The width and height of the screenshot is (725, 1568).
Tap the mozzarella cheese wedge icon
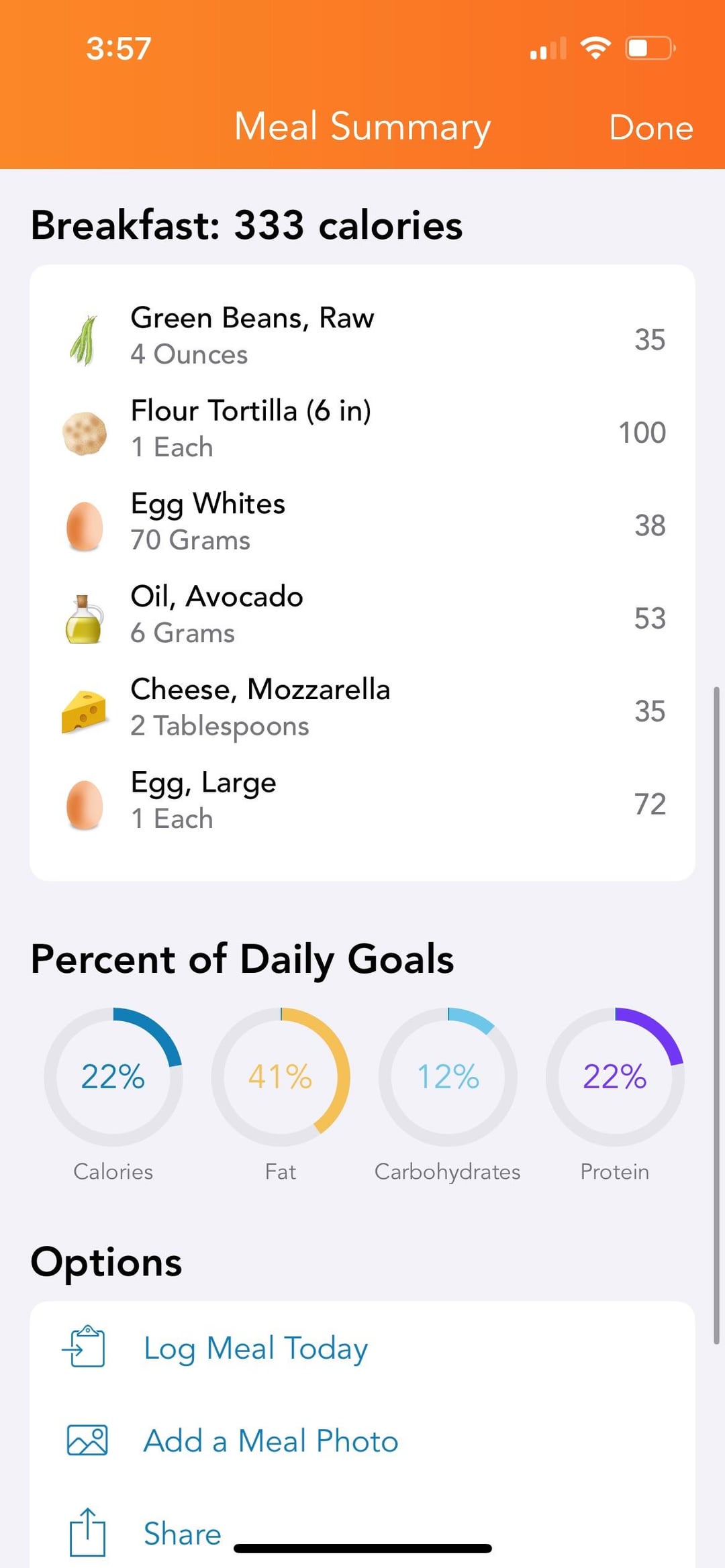[x=84, y=712]
